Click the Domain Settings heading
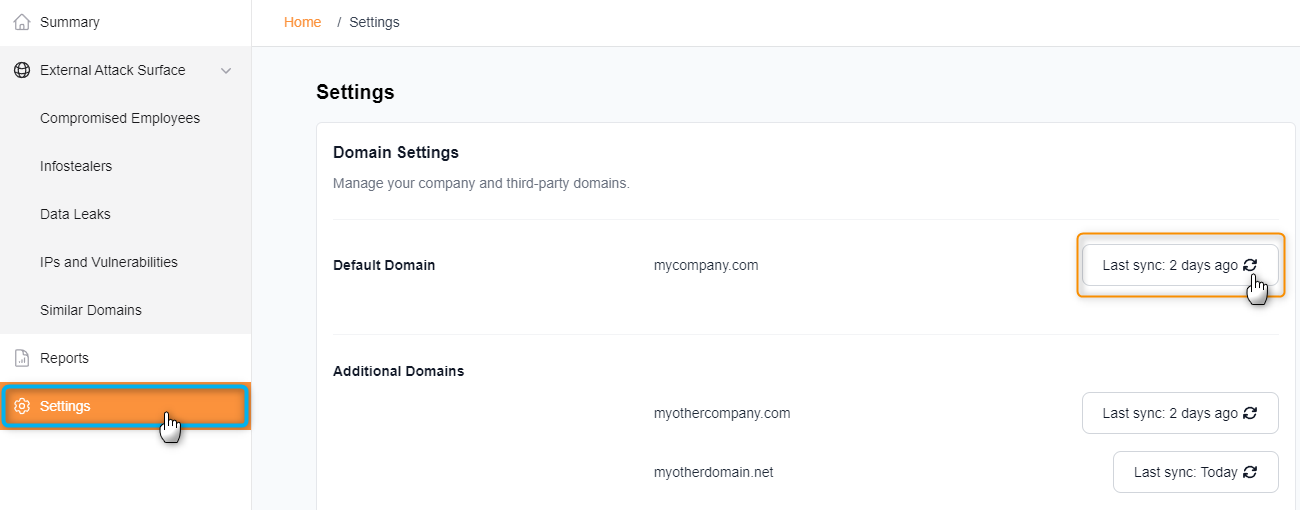 [x=395, y=153]
